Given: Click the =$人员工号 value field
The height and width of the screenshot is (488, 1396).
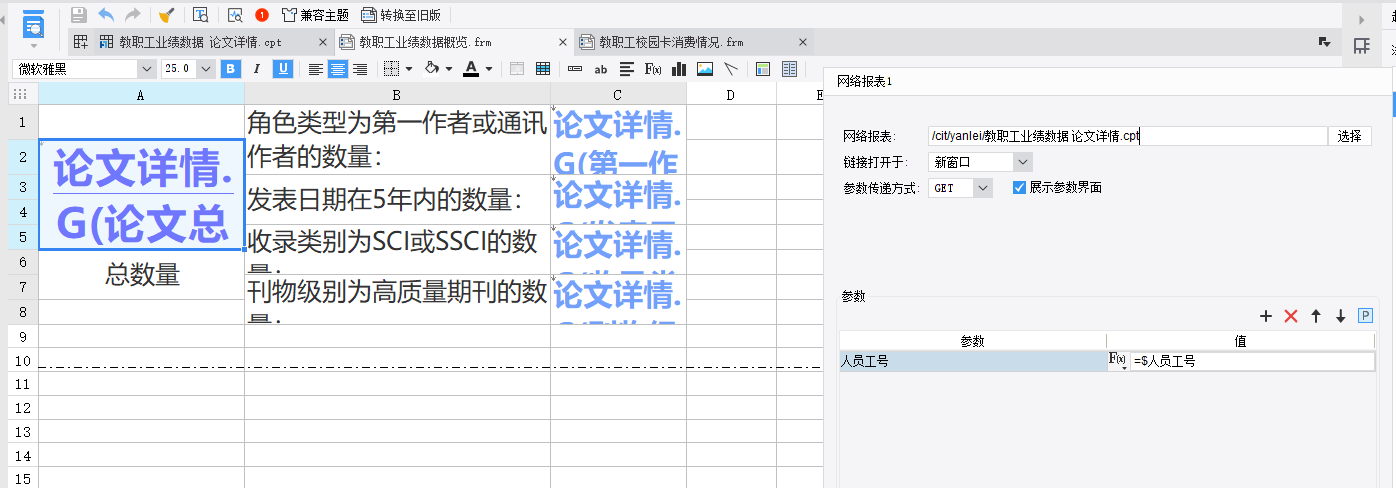Looking at the screenshot, I should (x=1252, y=361).
